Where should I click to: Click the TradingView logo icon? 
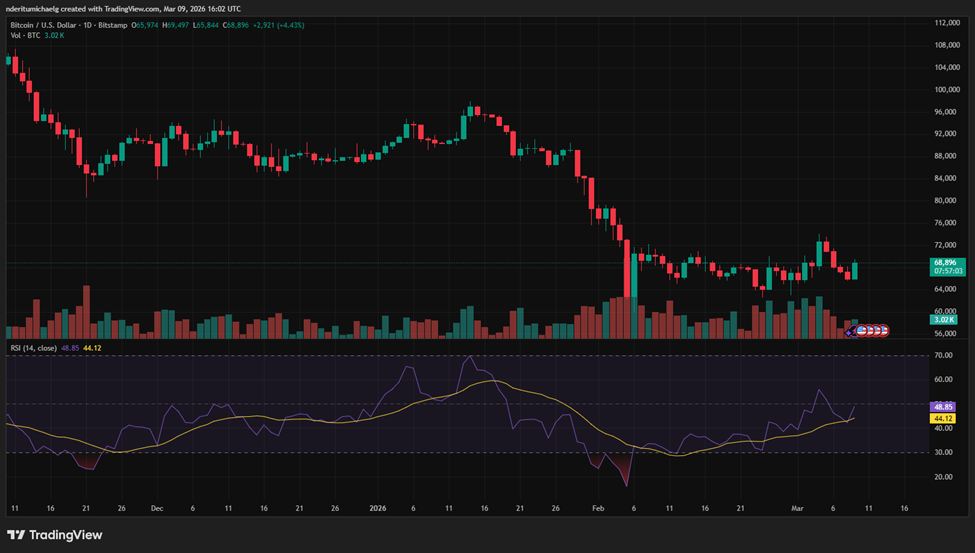coord(18,535)
